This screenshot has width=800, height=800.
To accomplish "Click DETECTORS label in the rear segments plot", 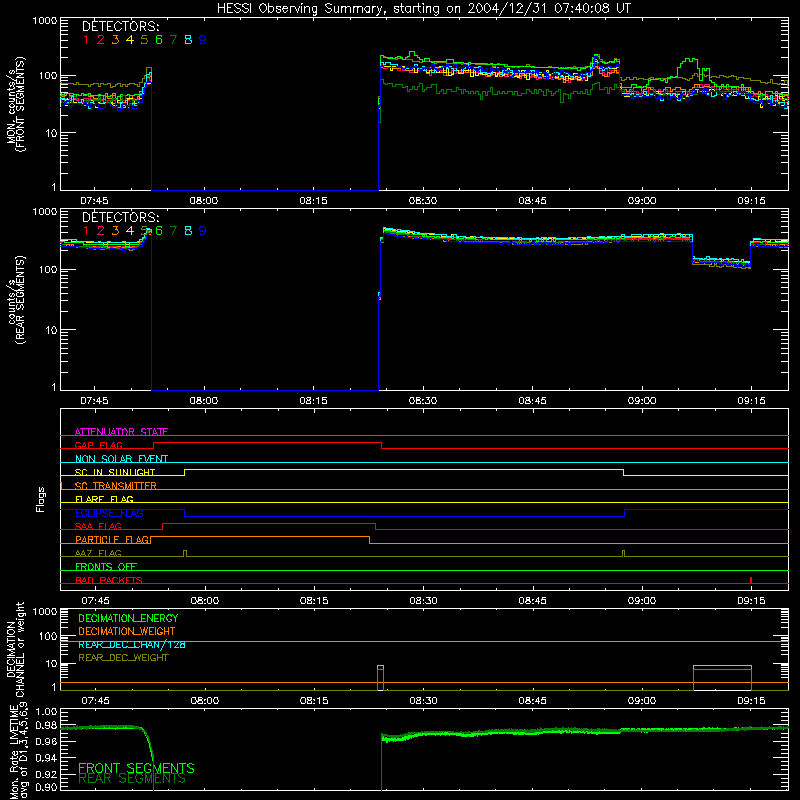I will (120, 217).
